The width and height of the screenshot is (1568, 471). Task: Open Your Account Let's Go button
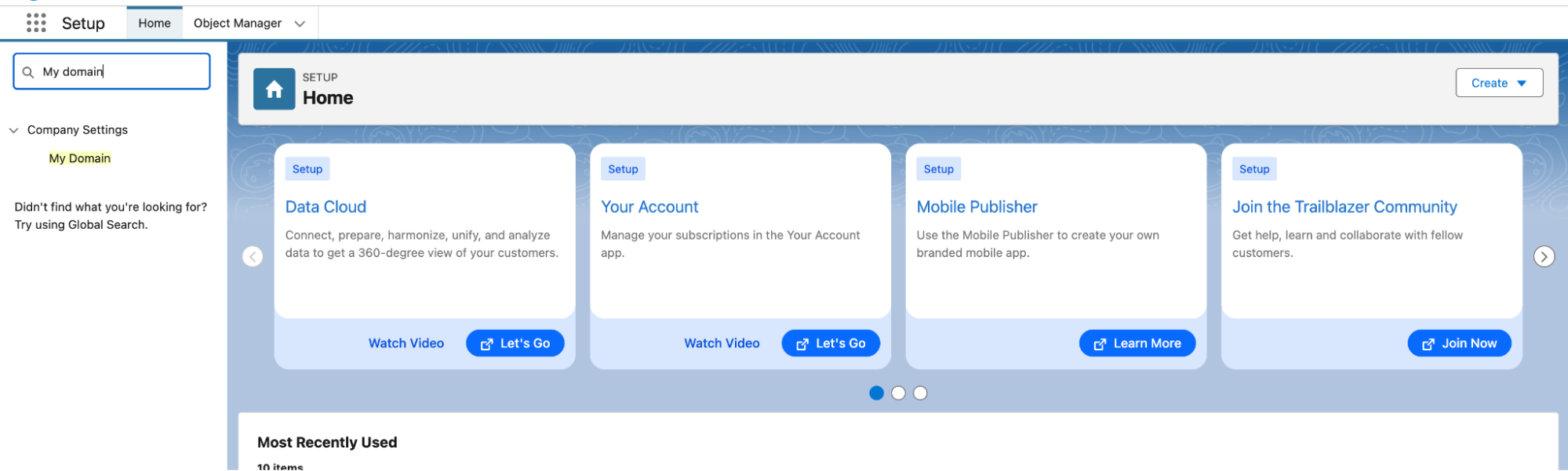pyautogui.click(x=831, y=343)
